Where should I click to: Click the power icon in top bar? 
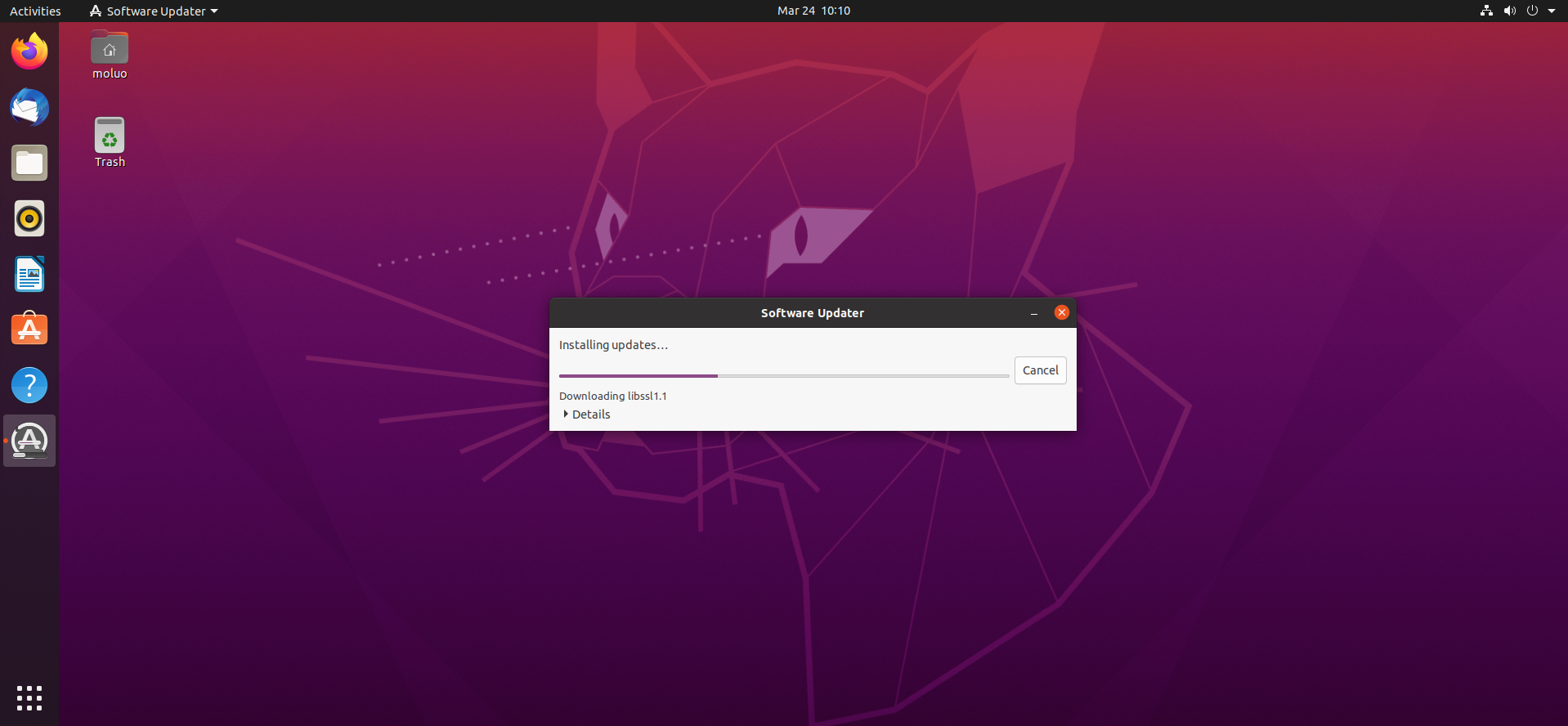(x=1532, y=11)
